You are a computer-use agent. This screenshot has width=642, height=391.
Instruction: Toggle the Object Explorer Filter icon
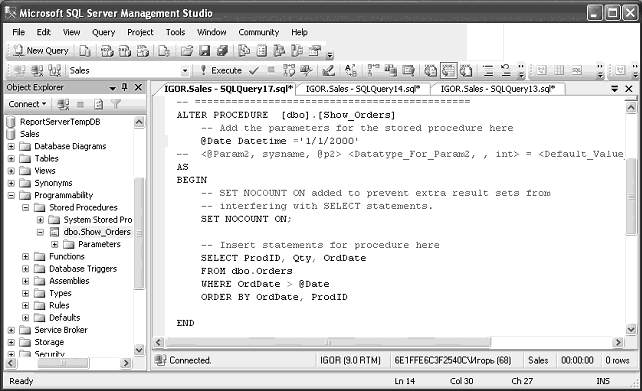pos(116,104)
